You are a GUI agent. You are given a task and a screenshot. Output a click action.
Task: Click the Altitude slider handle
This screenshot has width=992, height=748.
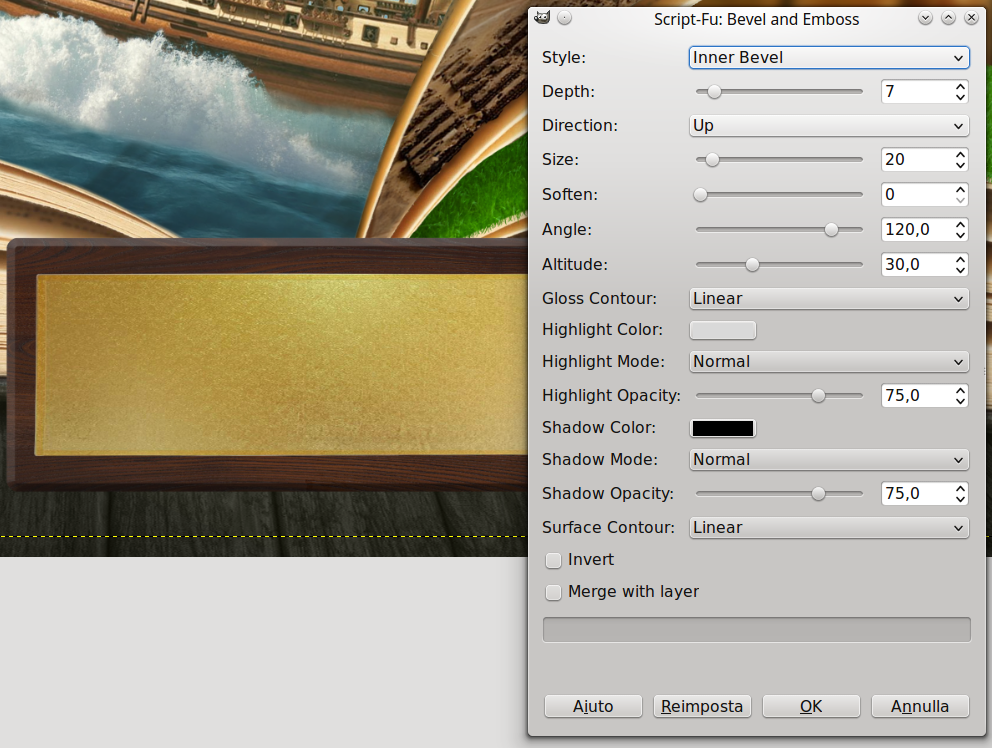752,265
